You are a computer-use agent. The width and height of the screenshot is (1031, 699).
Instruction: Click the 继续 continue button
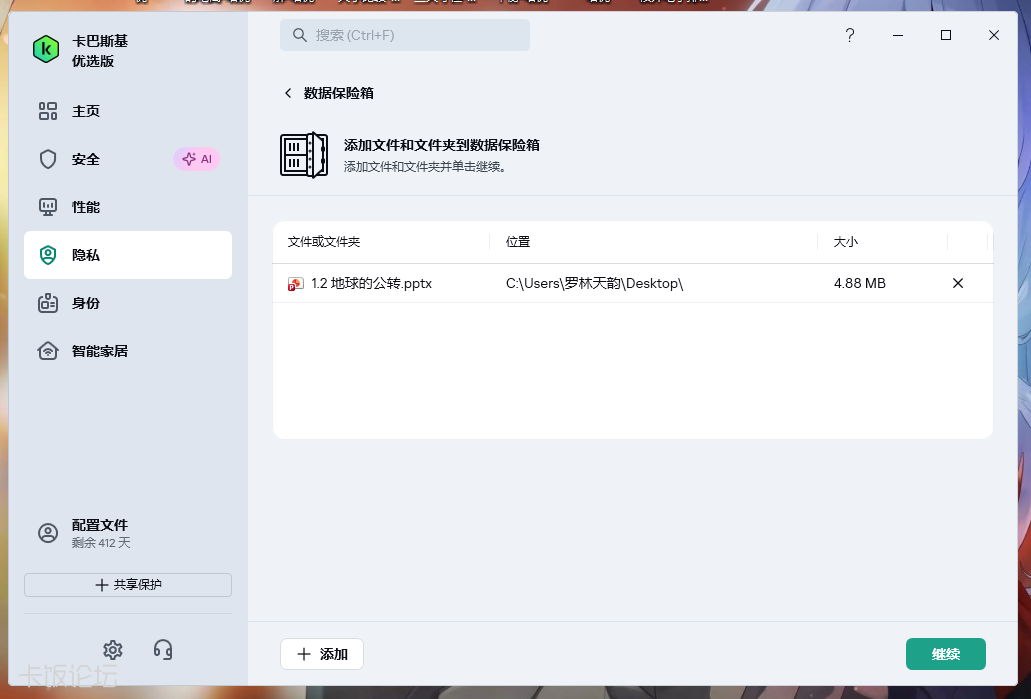pyautogui.click(x=946, y=654)
